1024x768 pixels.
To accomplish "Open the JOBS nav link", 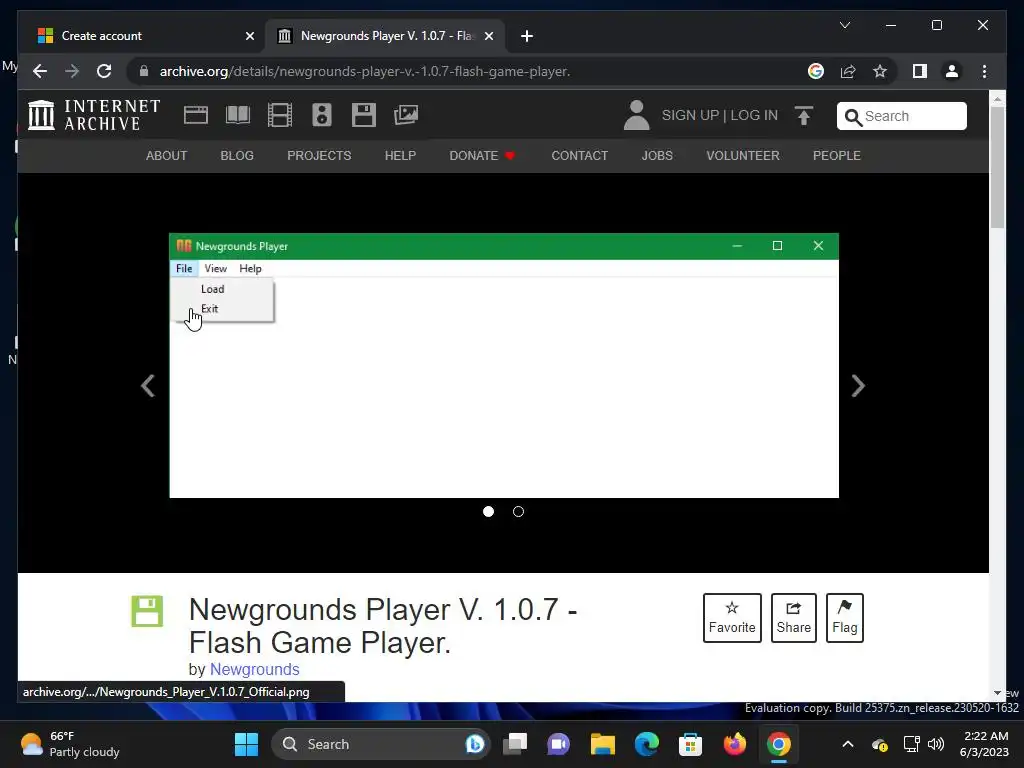I will click(x=657, y=155).
